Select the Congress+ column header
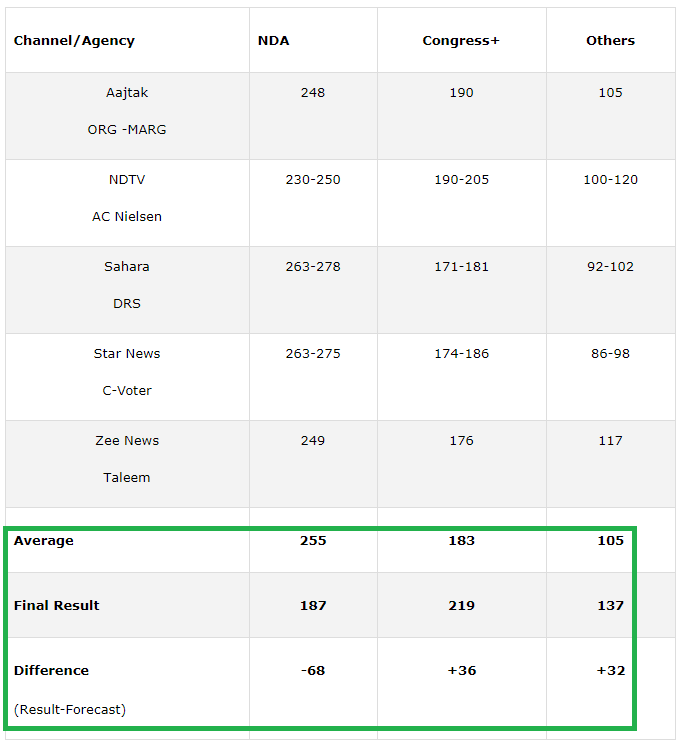 [461, 41]
